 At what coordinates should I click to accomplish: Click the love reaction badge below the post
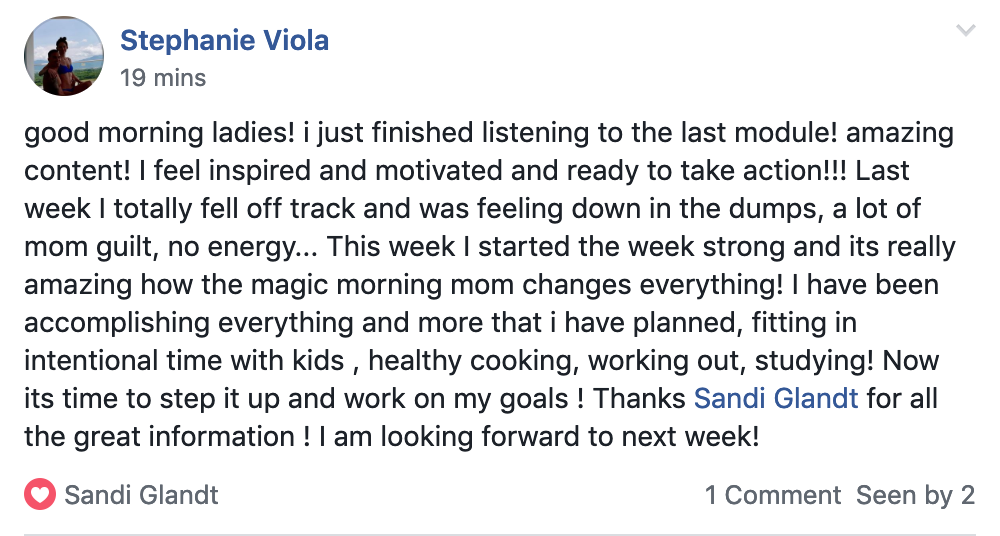pos(40,495)
